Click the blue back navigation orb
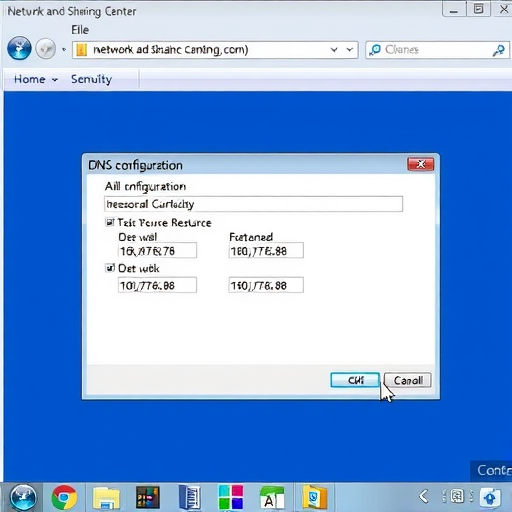The image size is (512, 512). [19, 48]
